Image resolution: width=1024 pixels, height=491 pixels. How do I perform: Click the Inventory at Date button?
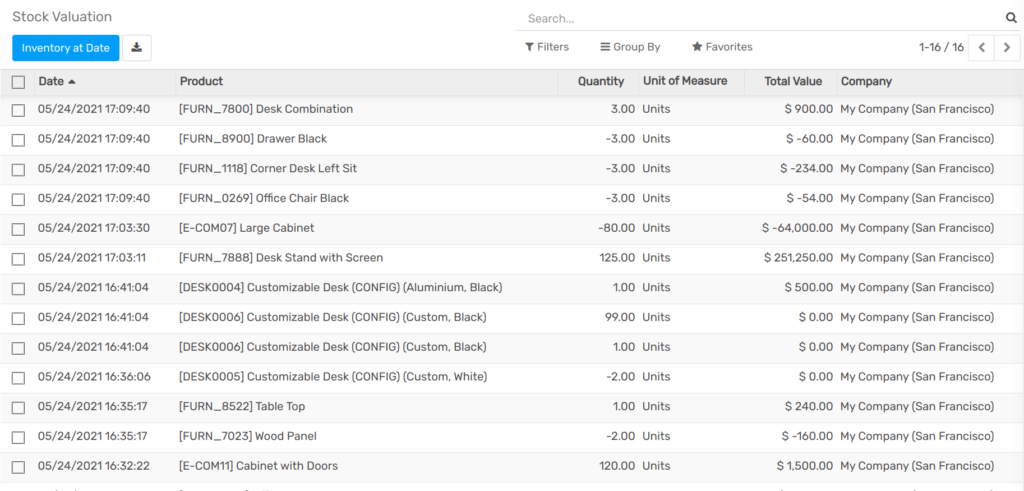tap(65, 48)
